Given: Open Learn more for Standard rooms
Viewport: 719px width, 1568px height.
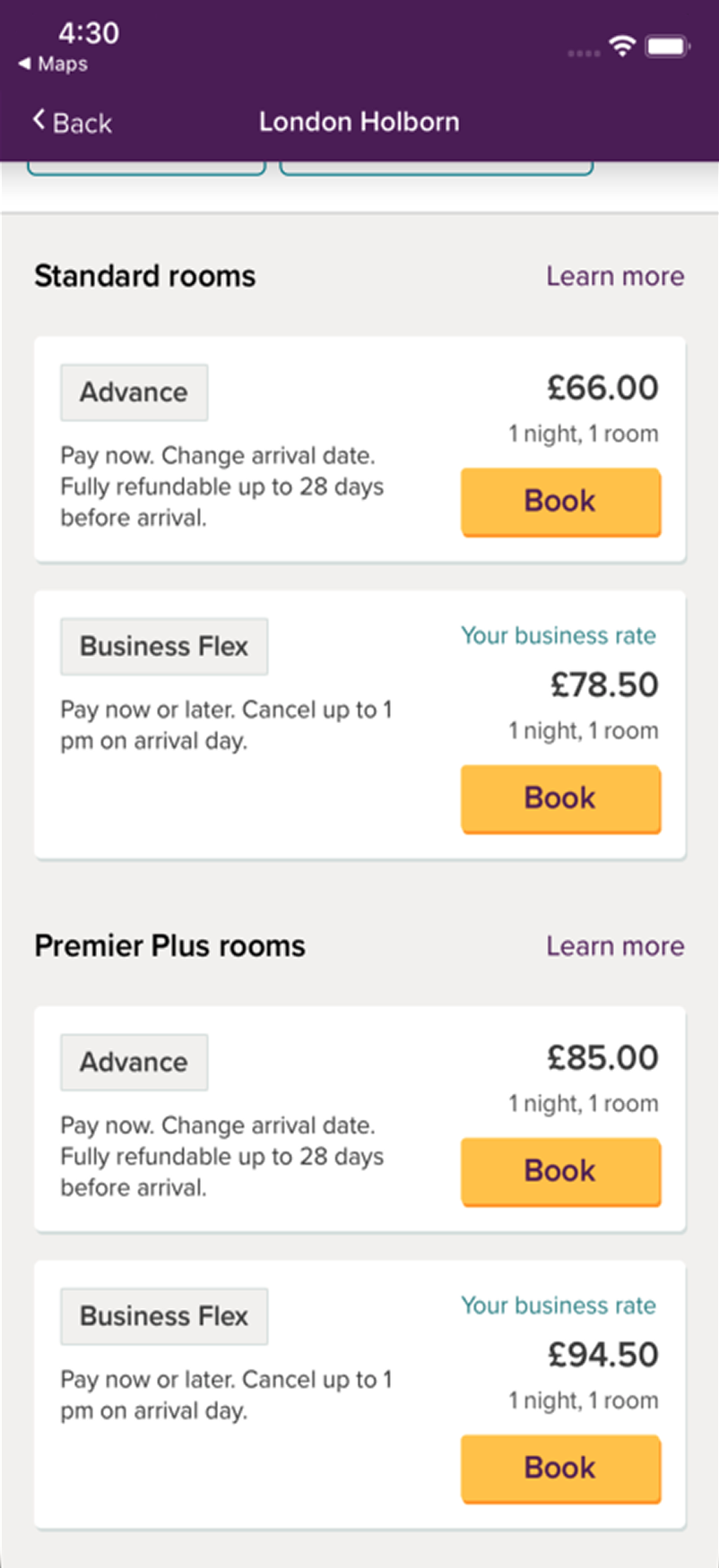Looking at the screenshot, I should (x=615, y=276).
